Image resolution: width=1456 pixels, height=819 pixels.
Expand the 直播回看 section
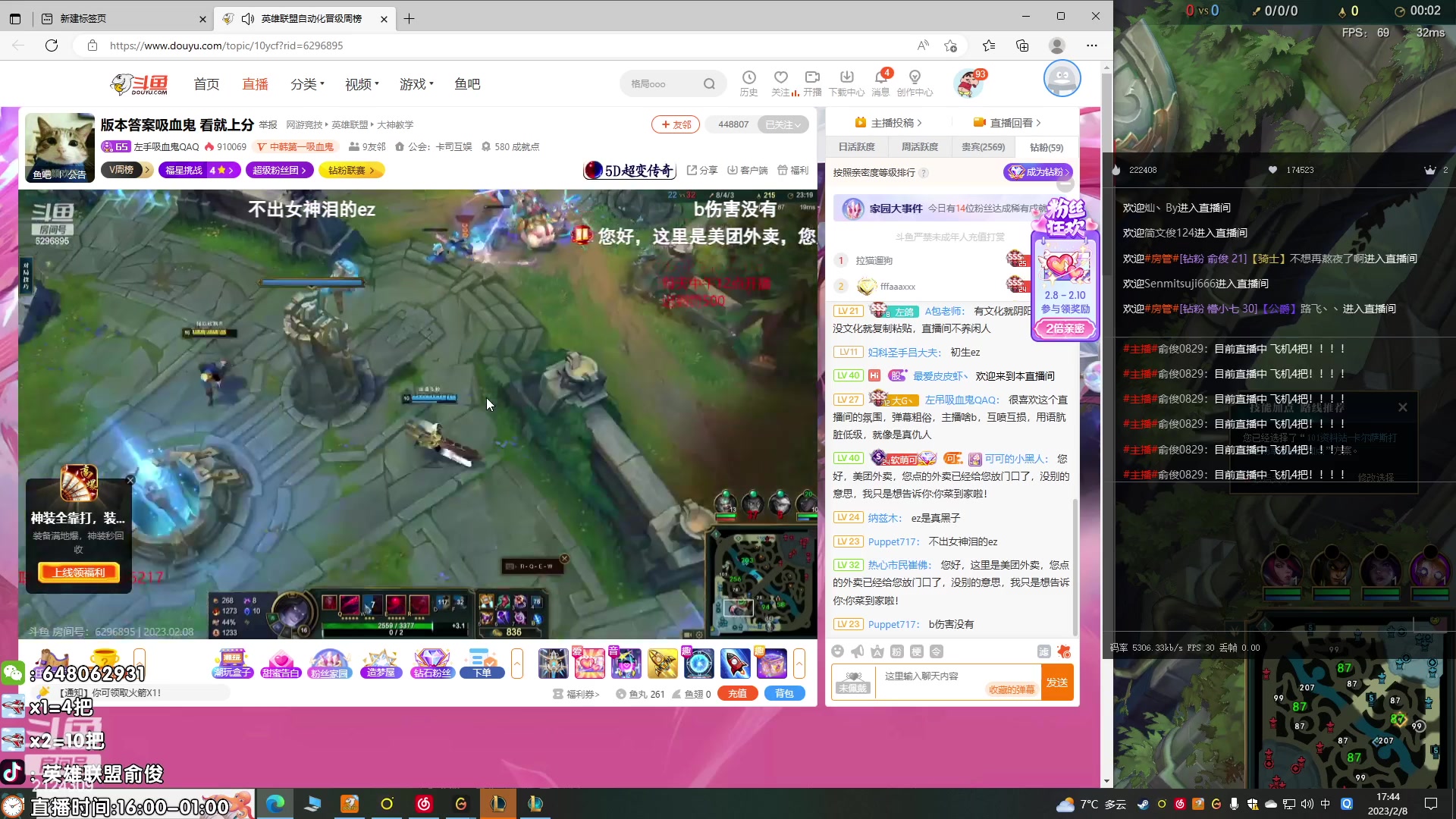coord(1008,123)
